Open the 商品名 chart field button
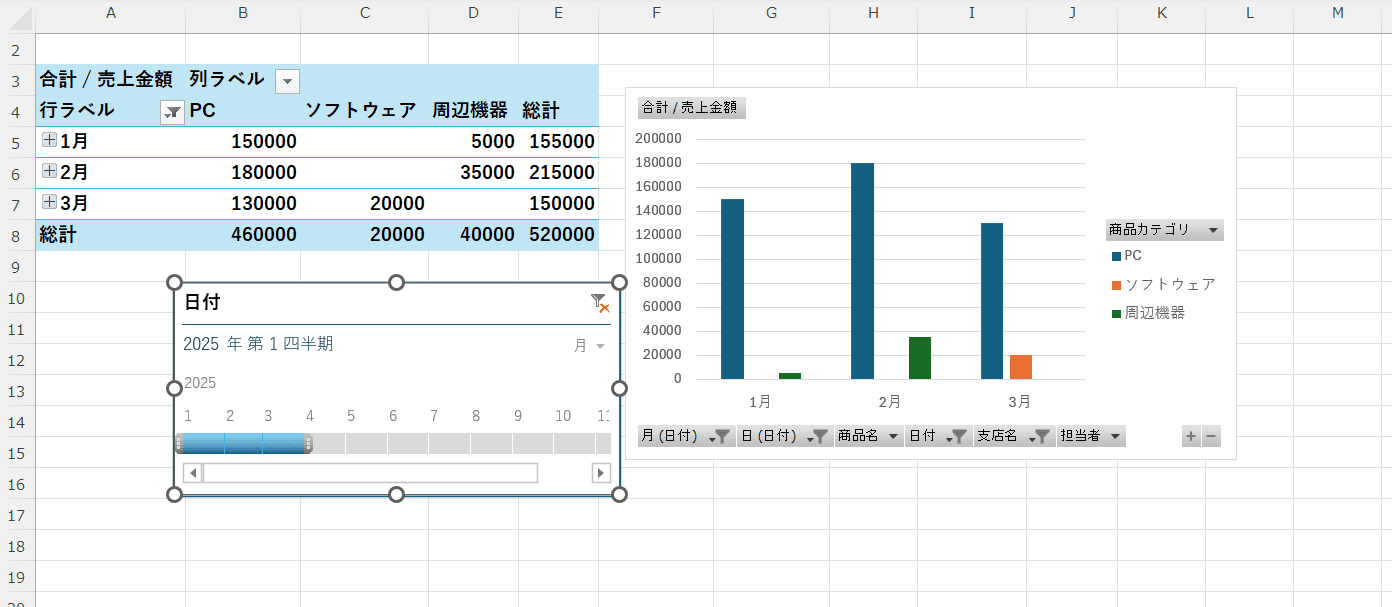 click(x=868, y=436)
